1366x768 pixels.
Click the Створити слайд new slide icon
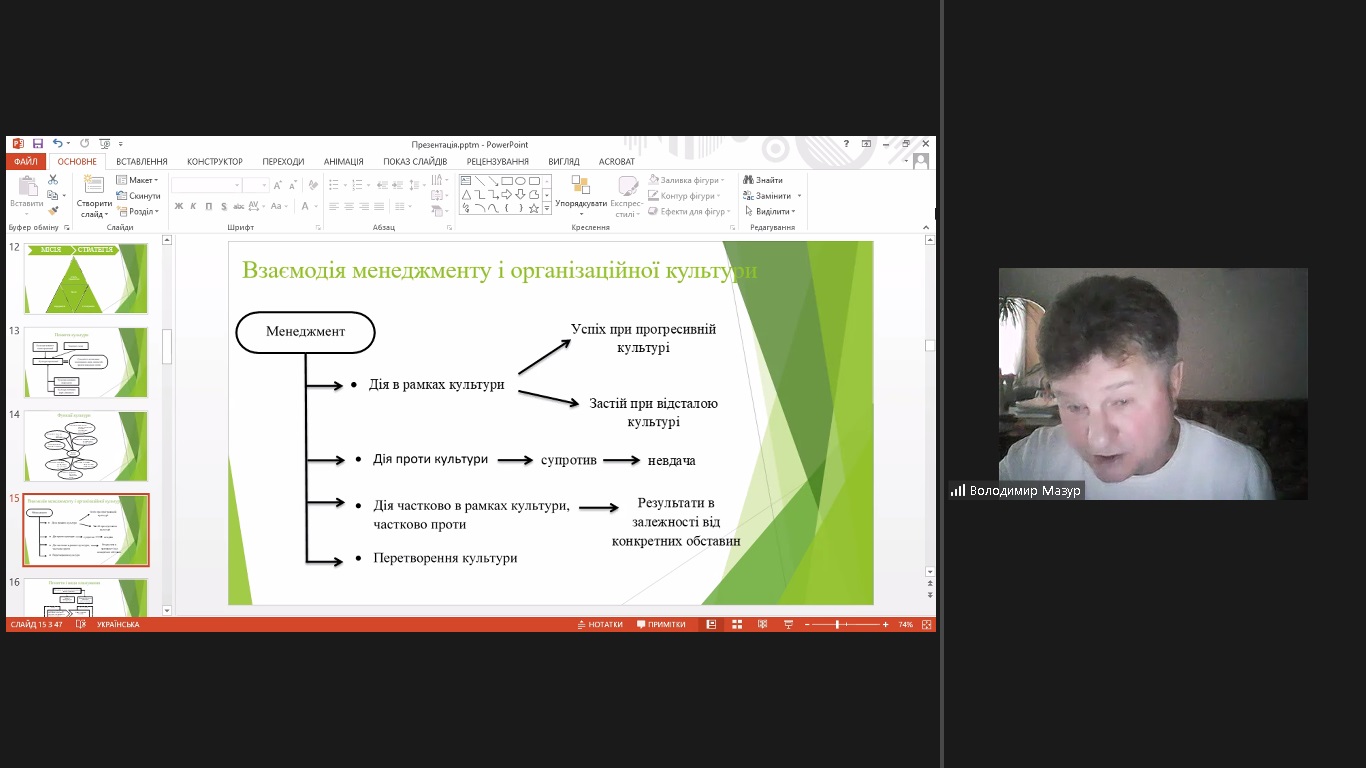click(94, 185)
